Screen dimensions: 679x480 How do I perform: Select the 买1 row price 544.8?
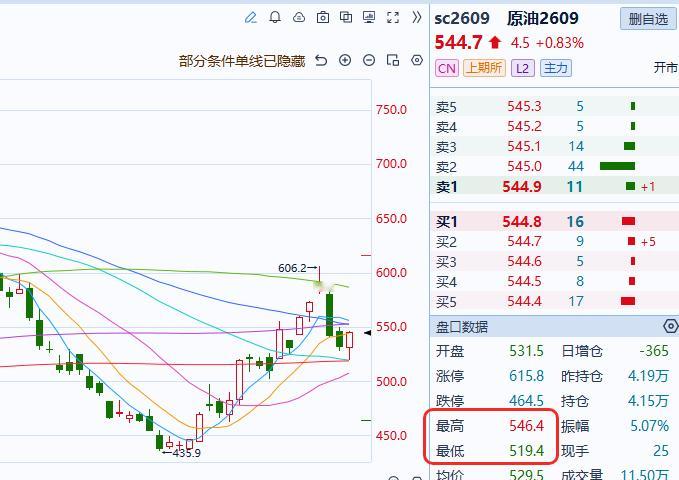[522, 222]
